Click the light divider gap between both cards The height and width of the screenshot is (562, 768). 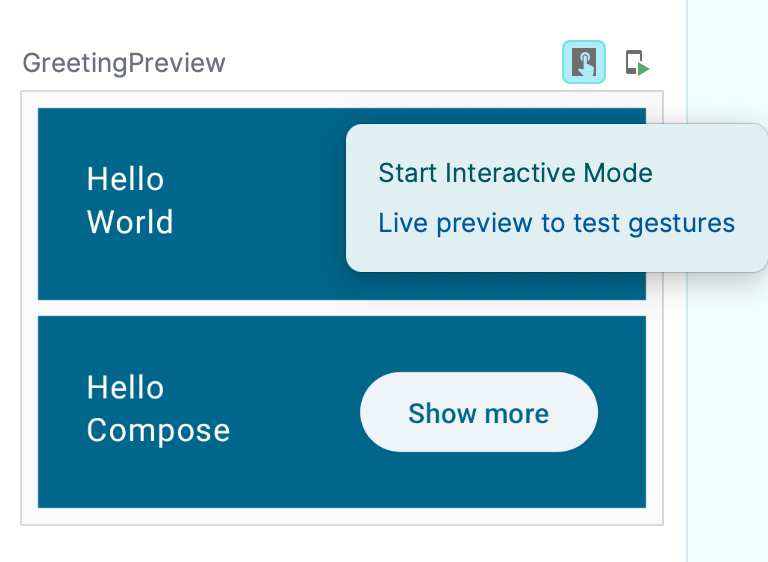[x=342, y=308]
